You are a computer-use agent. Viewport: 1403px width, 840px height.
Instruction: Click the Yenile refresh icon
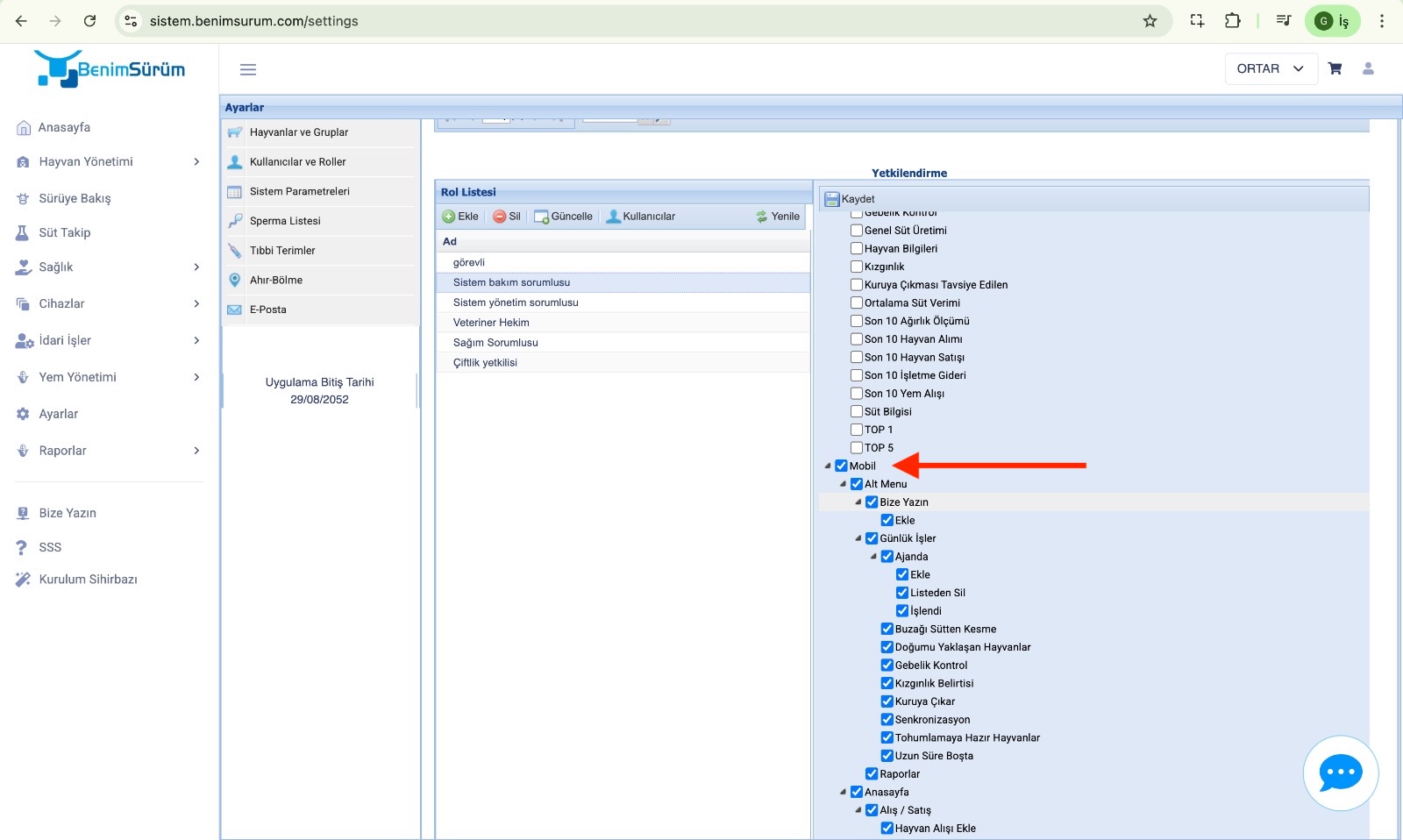pyautogui.click(x=761, y=217)
